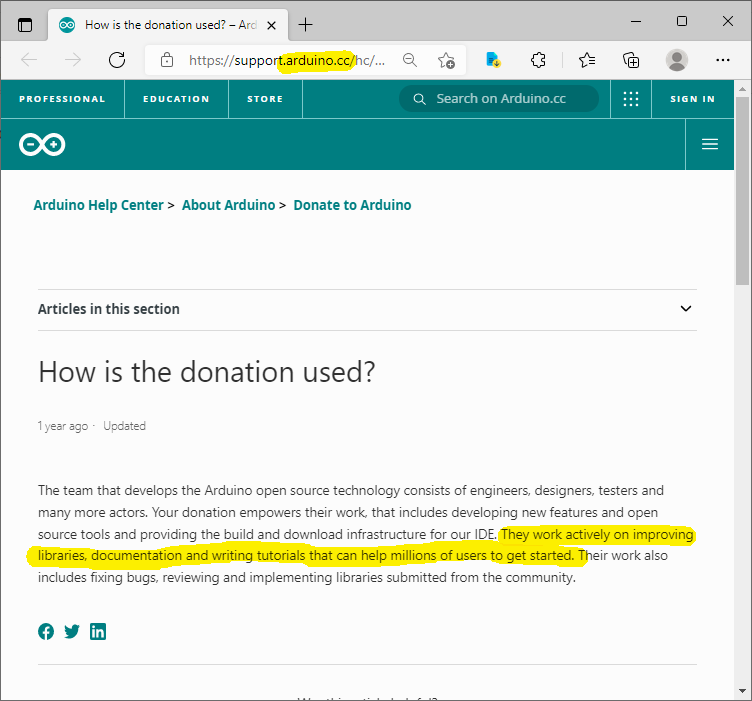
Task: Go forward to the next page
Action: (x=73, y=60)
